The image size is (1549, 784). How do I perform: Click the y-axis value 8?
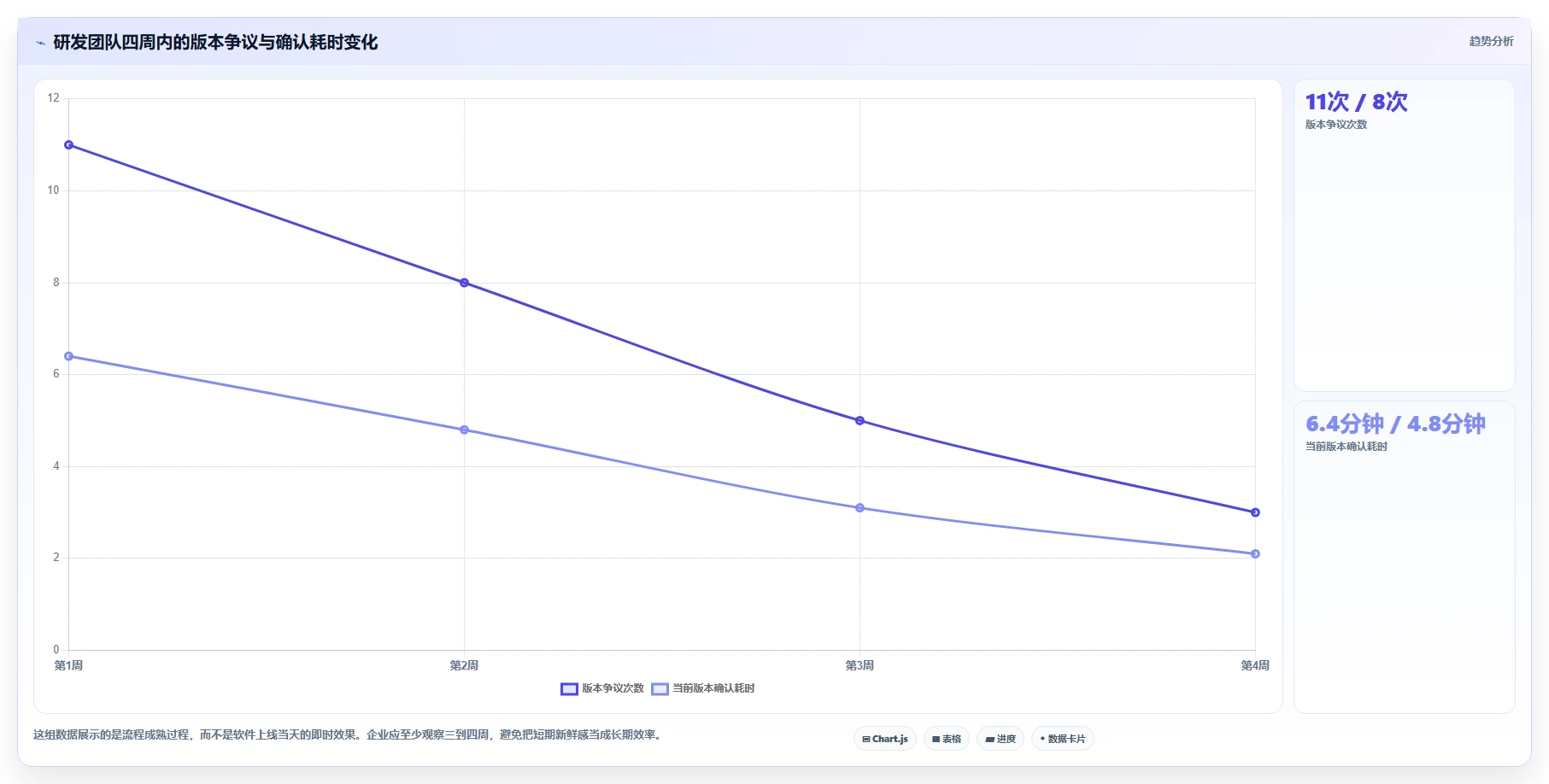56,283
